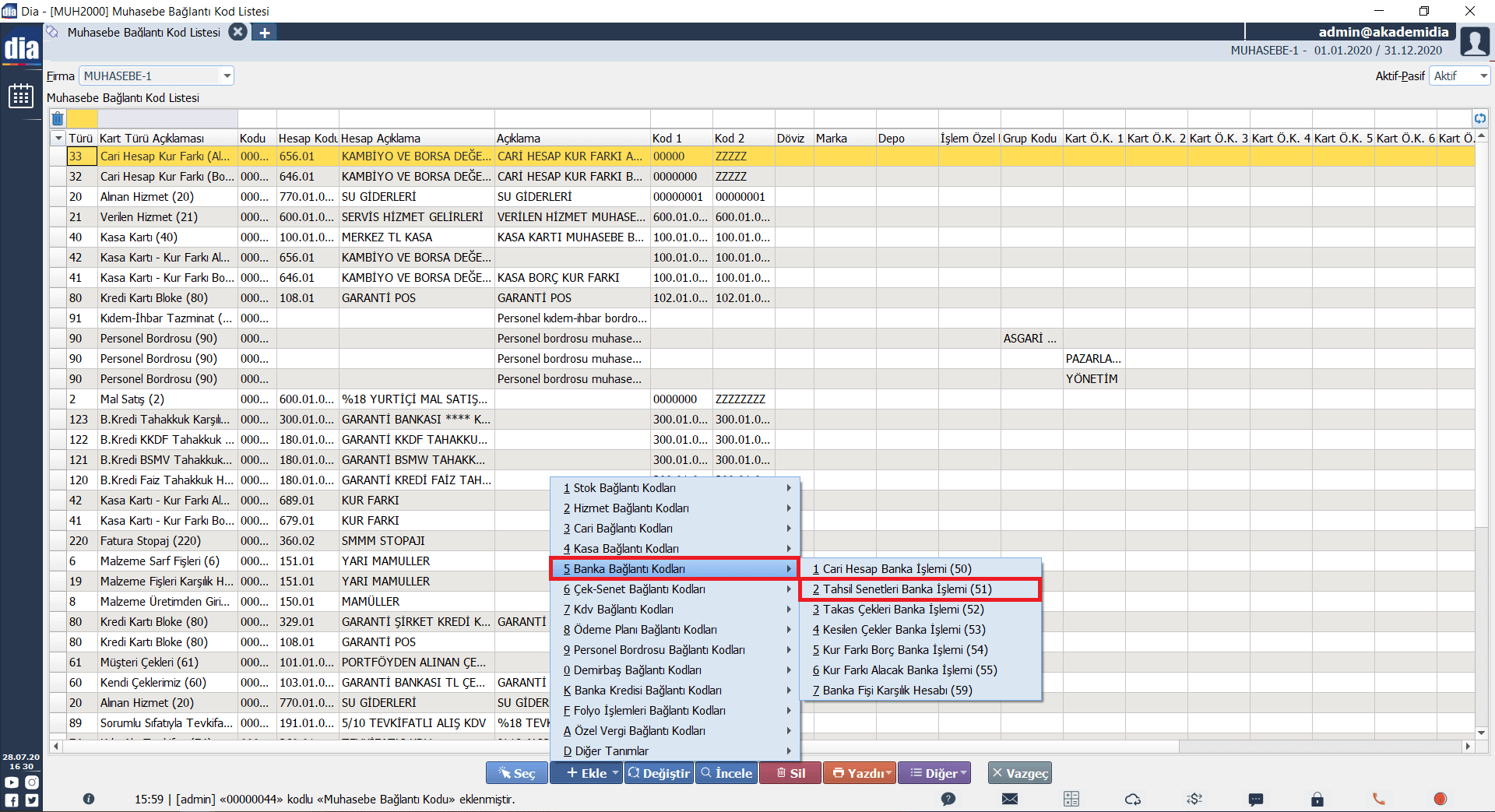Expand Özel Vergi Bağlantı Kodları submenu
This screenshot has width=1495, height=812.
[675, 731]
